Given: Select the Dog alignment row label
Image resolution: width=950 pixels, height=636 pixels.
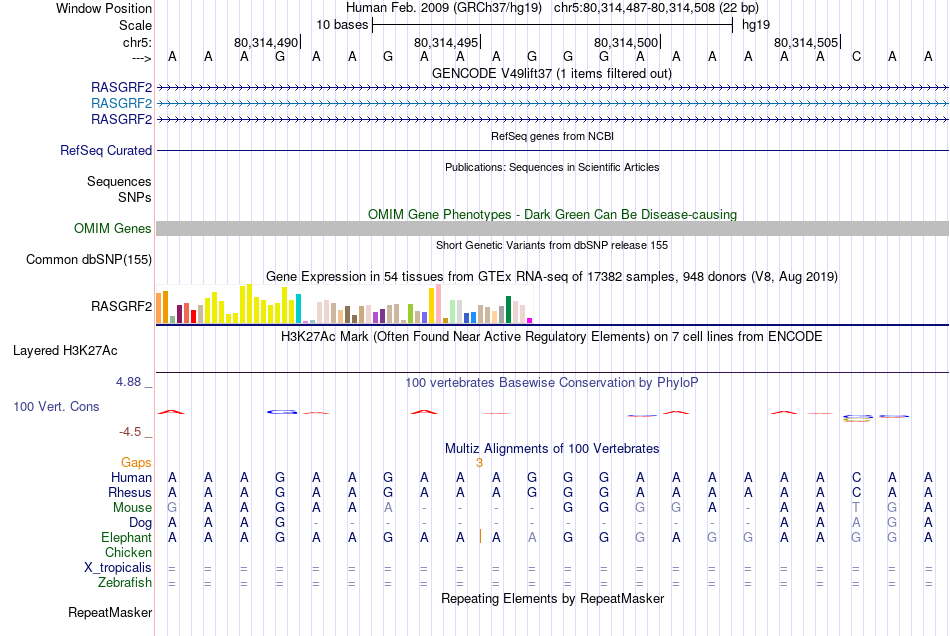Looking at the screenshot, I should click(140, 522).
